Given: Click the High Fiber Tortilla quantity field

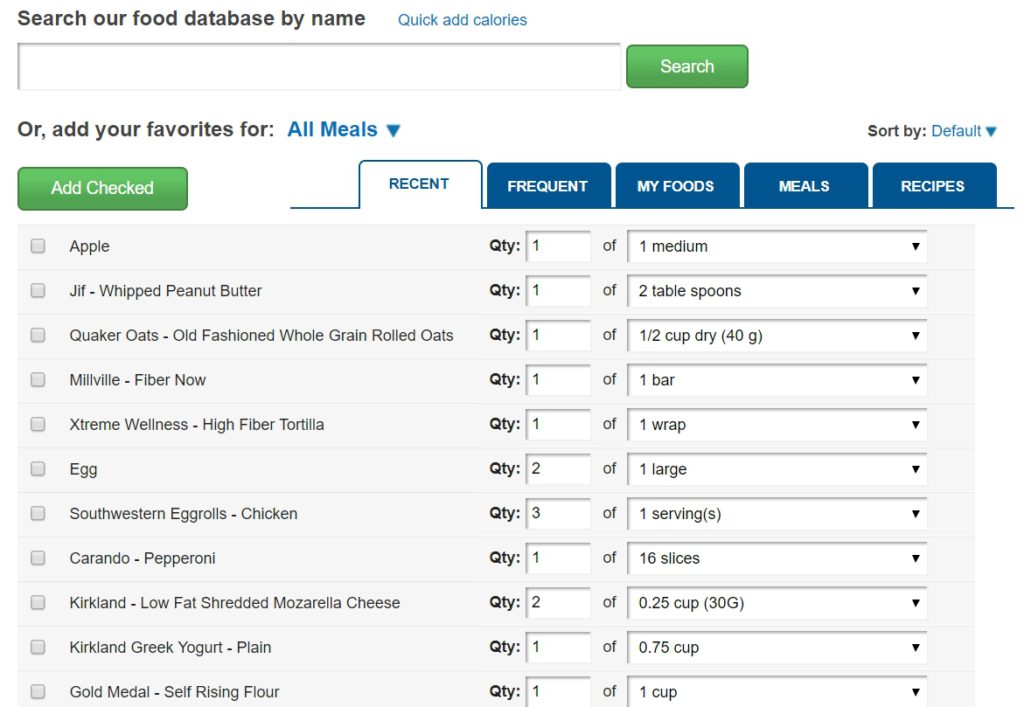Looking at the screenshot, I should tap(558, 424).
